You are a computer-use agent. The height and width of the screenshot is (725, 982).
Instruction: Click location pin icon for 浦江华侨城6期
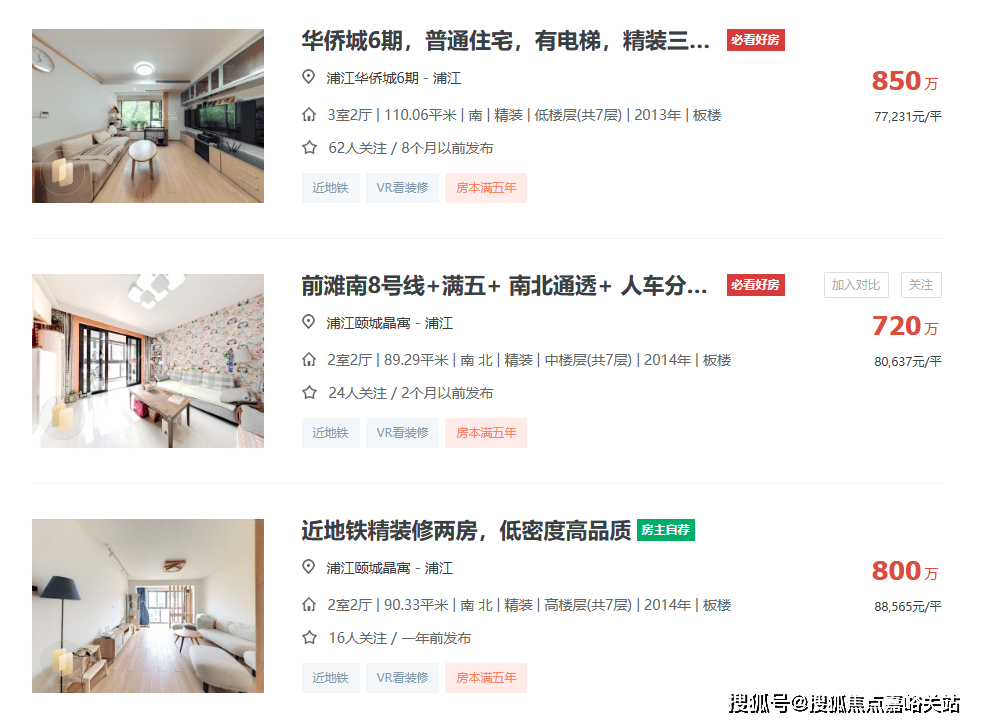click(x=308, y=77)
